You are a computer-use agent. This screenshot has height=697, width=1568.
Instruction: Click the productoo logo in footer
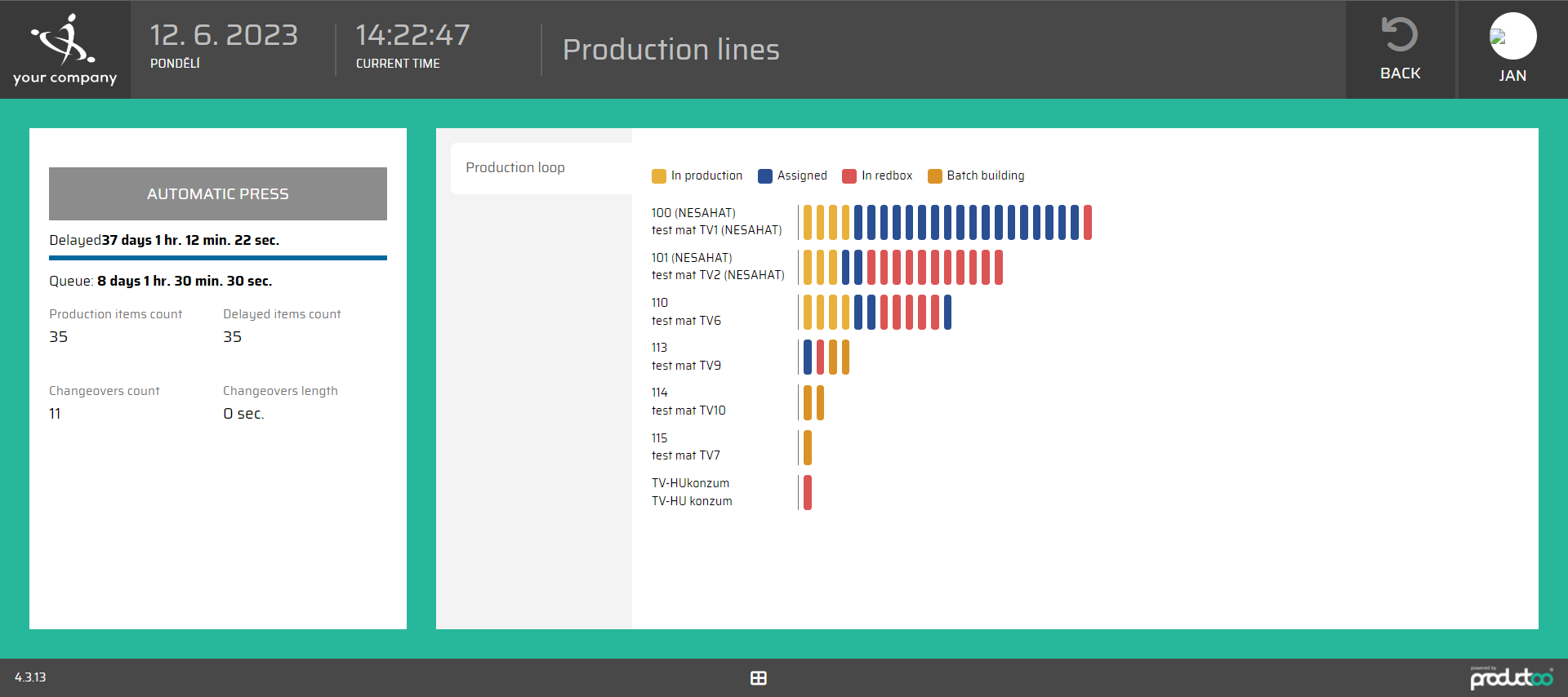1511,677
